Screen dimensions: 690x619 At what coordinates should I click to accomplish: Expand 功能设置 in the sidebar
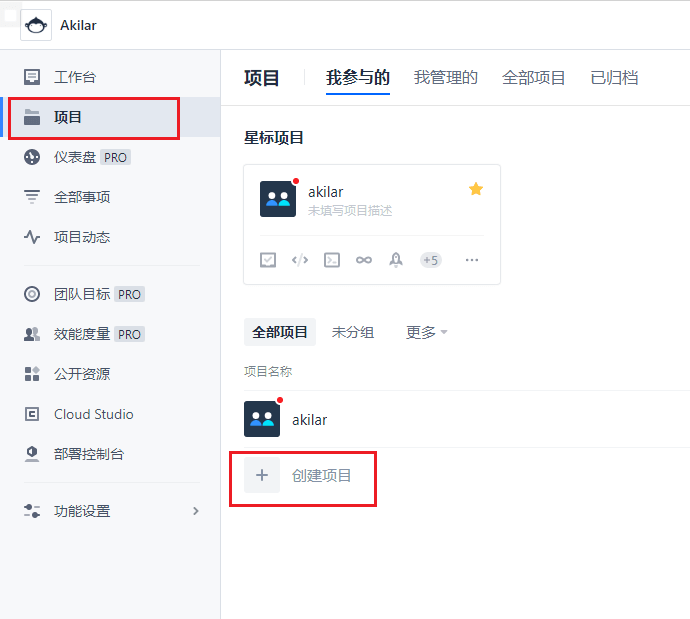[110, 511]
